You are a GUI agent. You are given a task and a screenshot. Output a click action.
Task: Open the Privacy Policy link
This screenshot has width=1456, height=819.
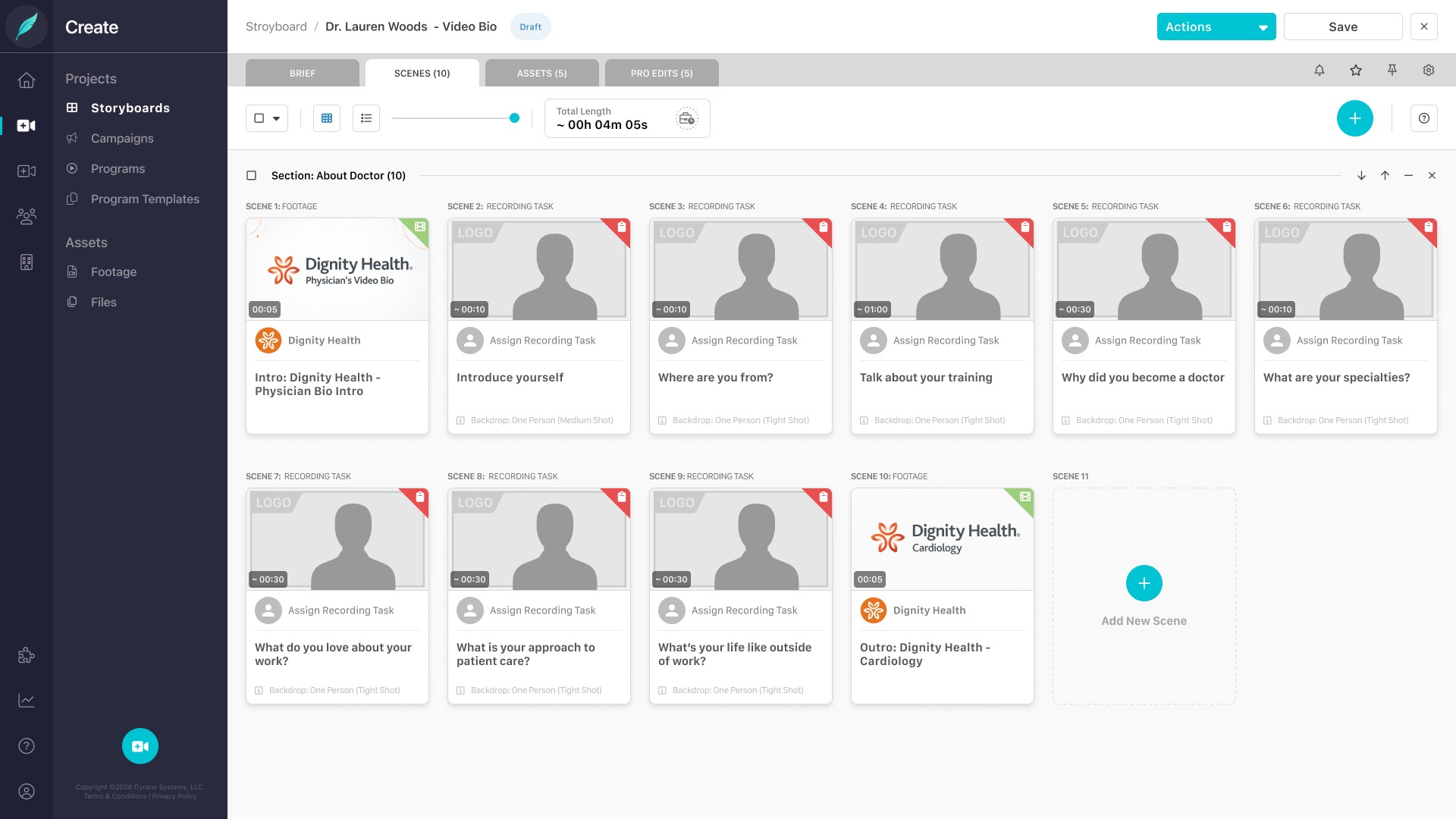(x=174, y=796)
